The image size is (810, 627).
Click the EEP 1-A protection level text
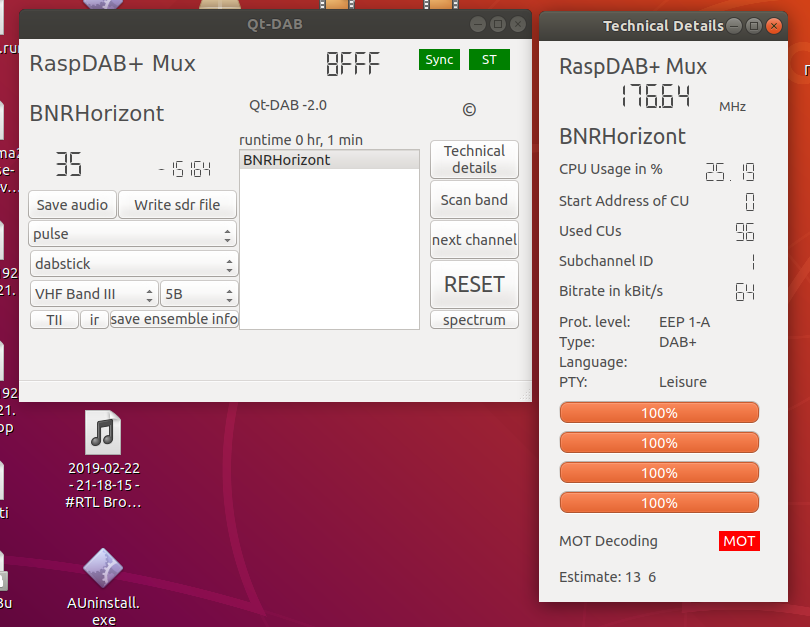(x=684, y=322)
